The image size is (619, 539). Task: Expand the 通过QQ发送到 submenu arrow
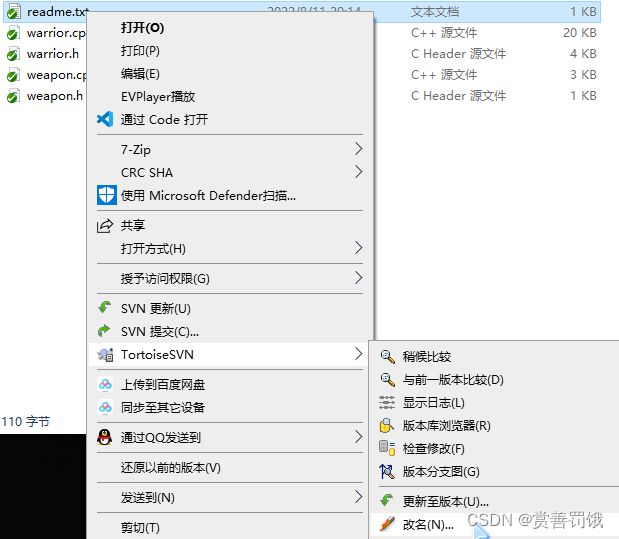click(358, 437)
